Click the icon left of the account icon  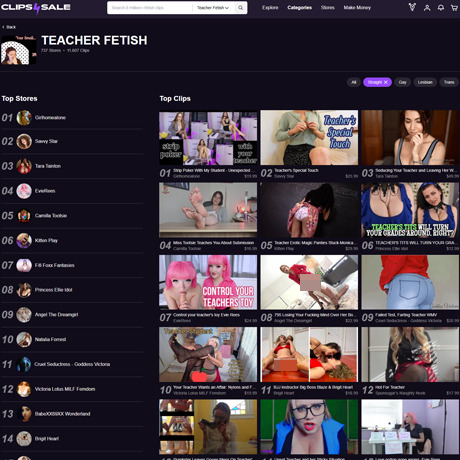412,7
